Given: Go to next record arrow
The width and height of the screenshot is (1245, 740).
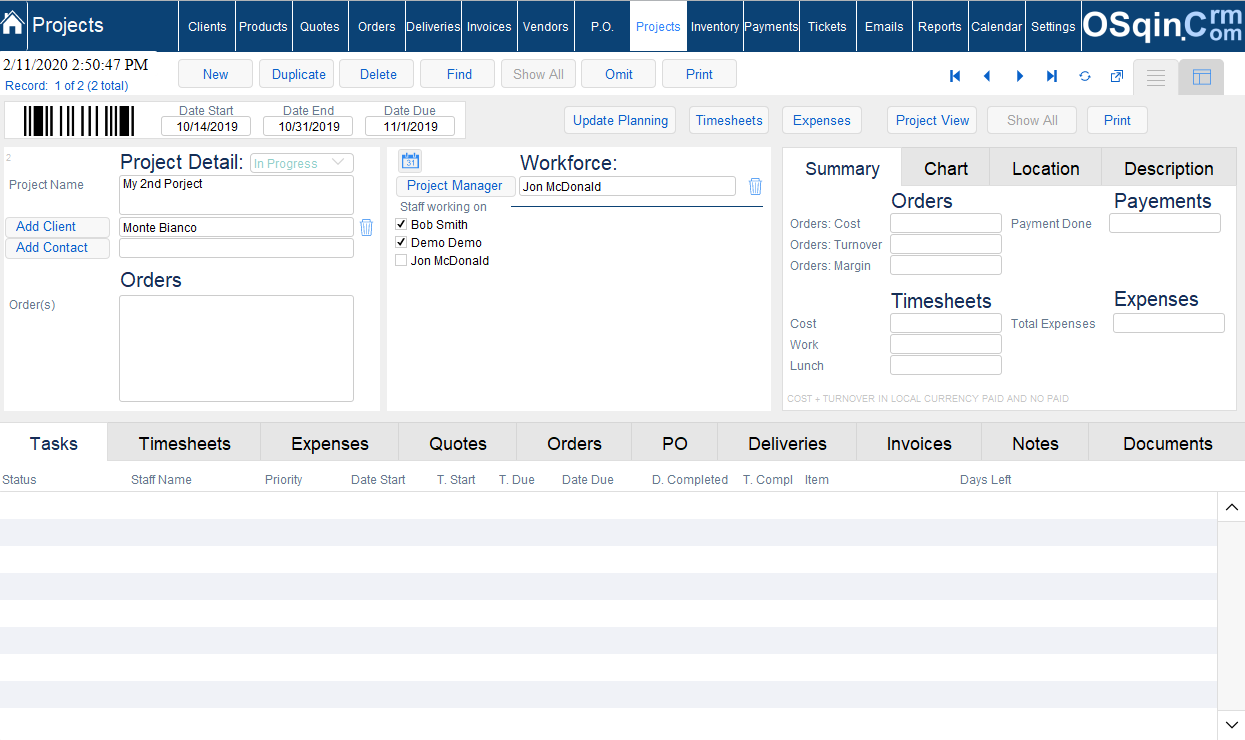Looking at the screenshot, I should 1020,76.
